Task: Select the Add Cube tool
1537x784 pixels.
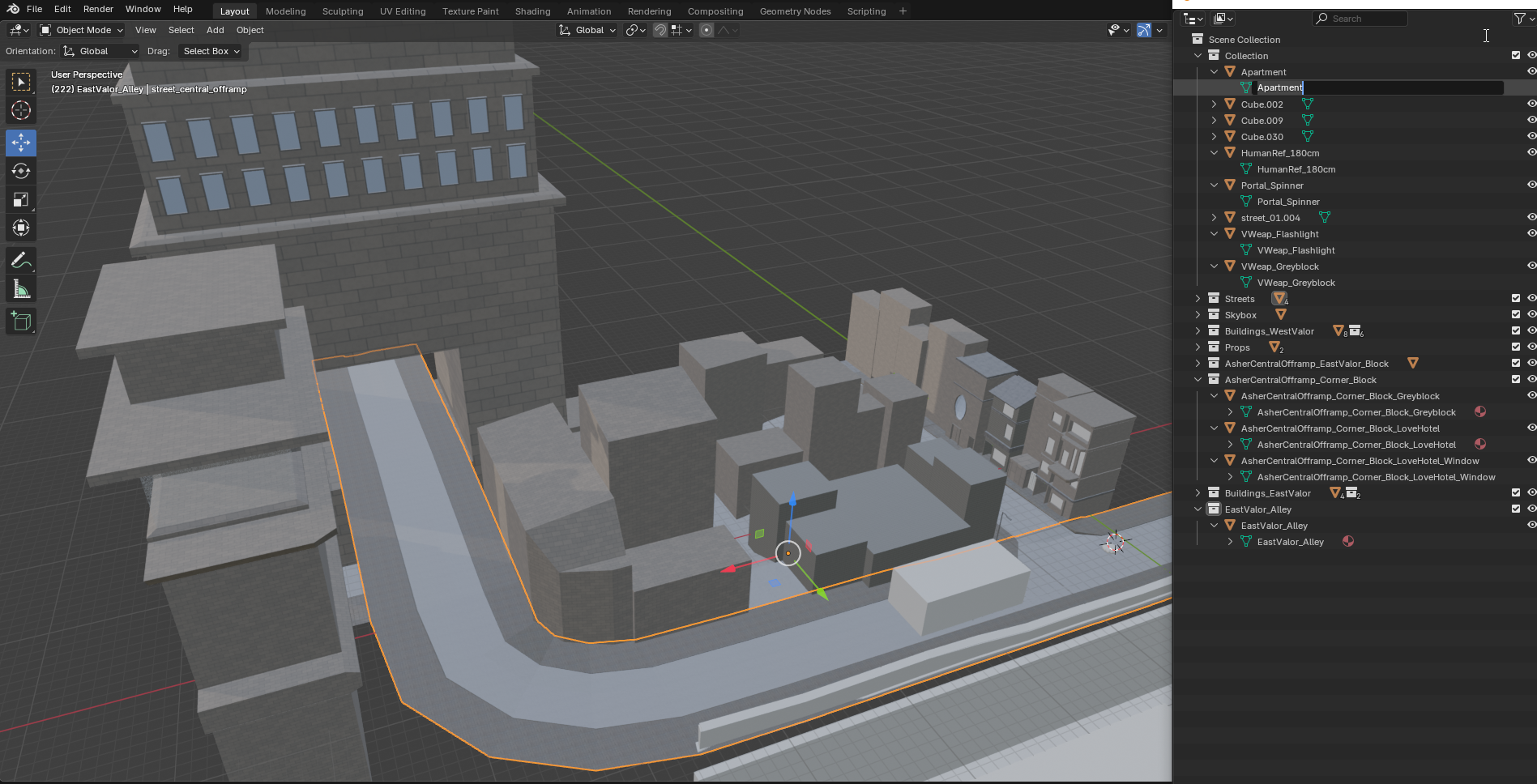Action: pos(21,322)
